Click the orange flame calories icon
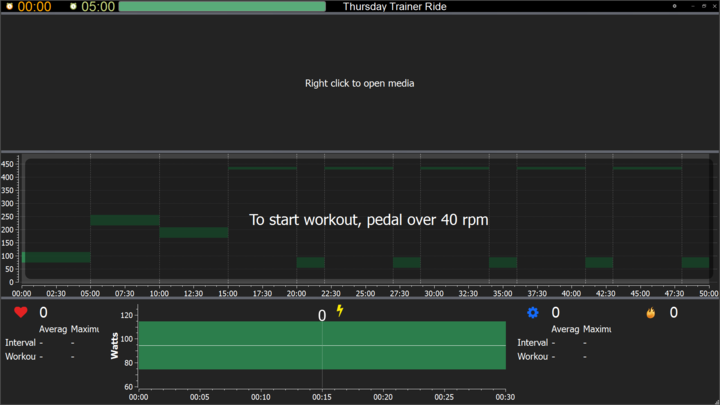The width and height of the screenshot is (720, 405). (x=651, y=313)
